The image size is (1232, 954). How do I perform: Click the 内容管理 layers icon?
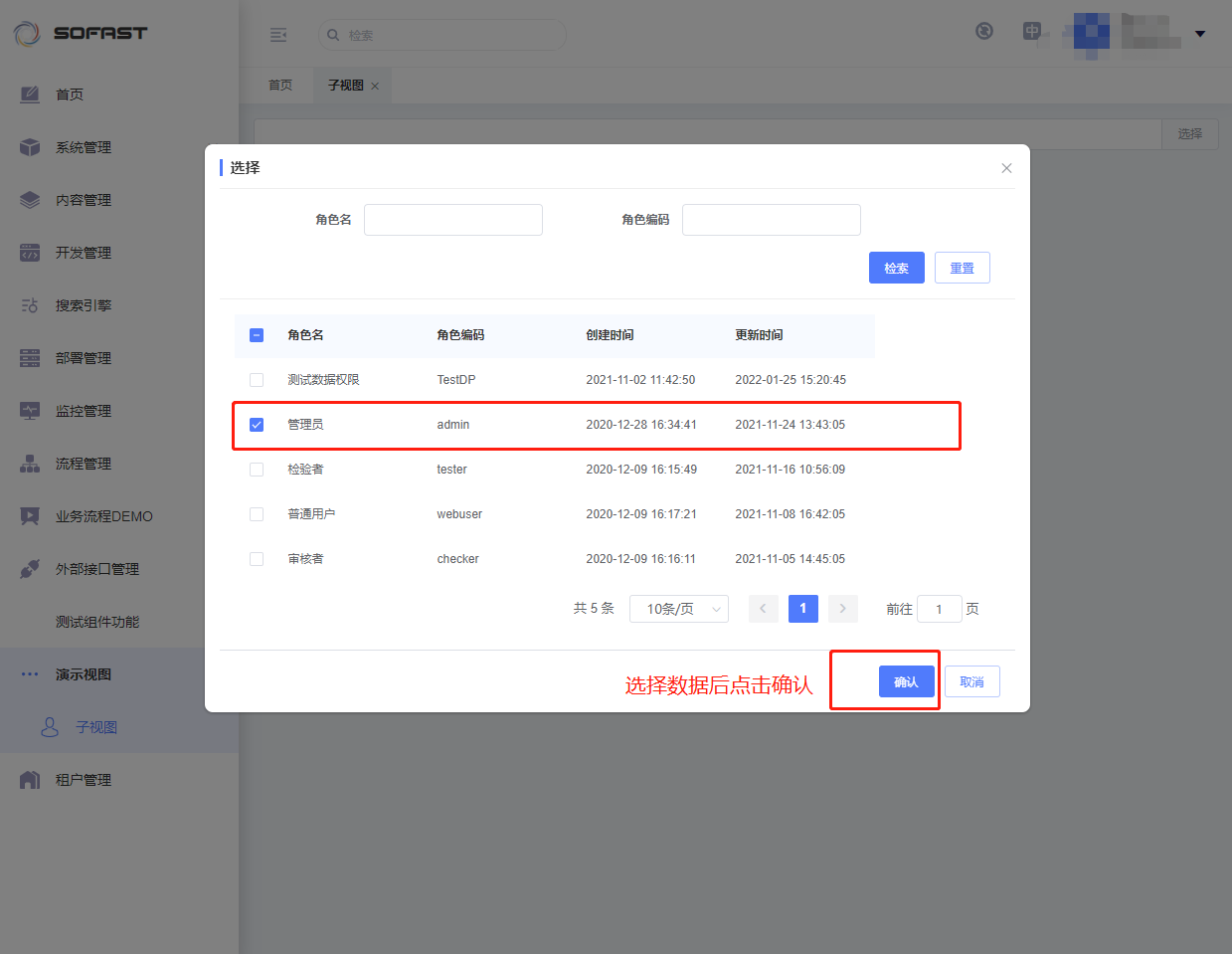pyautogui.click(x=30, y=200)
